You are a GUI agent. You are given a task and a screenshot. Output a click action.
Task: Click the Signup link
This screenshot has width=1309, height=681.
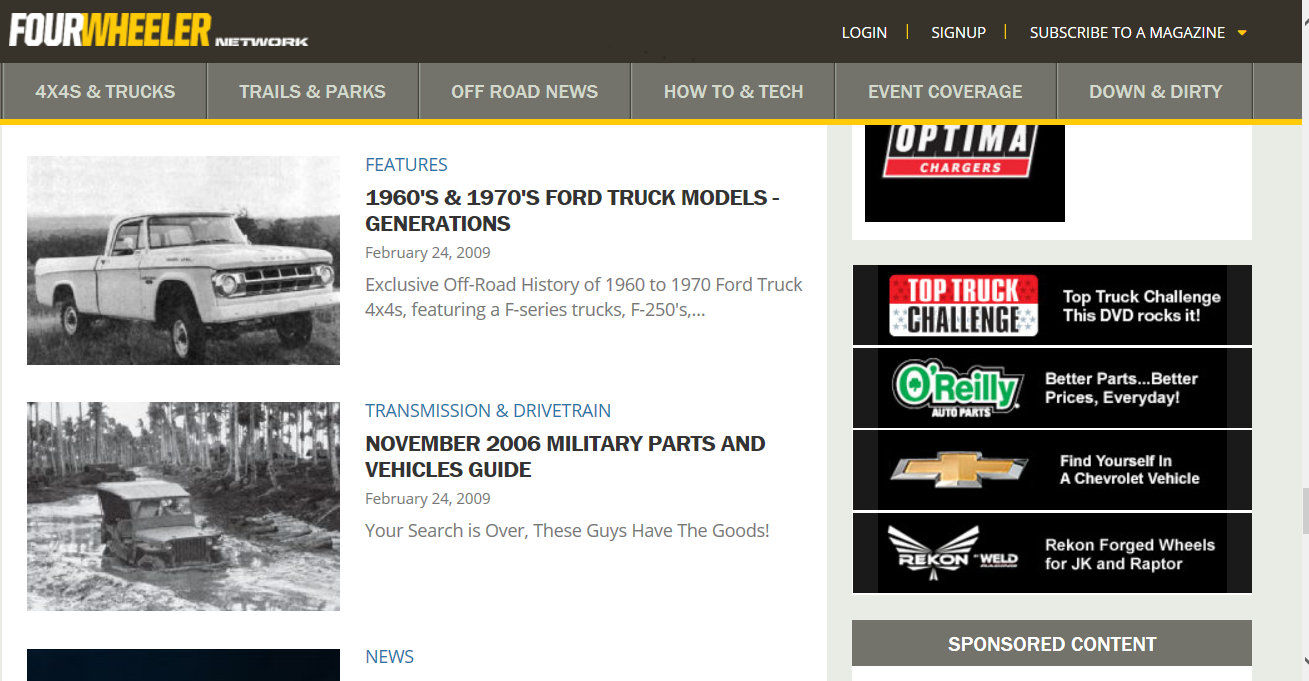[x=958, y=33]
